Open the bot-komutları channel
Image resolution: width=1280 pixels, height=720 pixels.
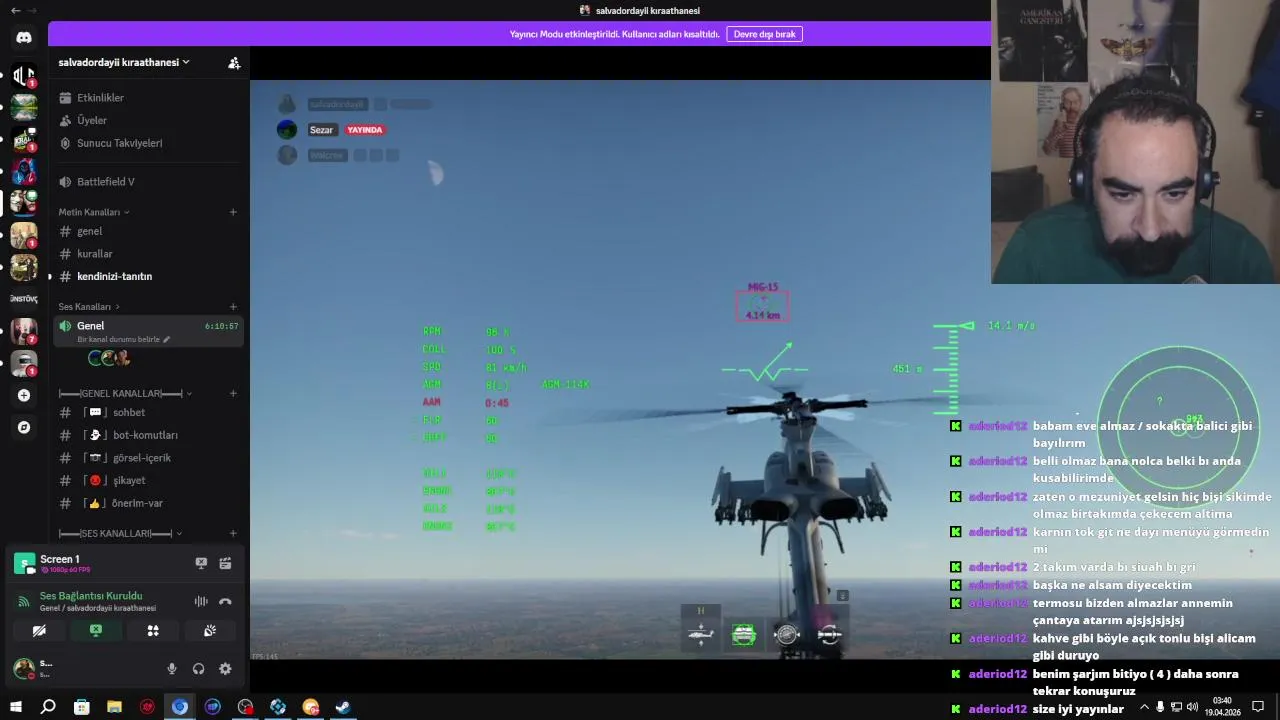(148, 435)
